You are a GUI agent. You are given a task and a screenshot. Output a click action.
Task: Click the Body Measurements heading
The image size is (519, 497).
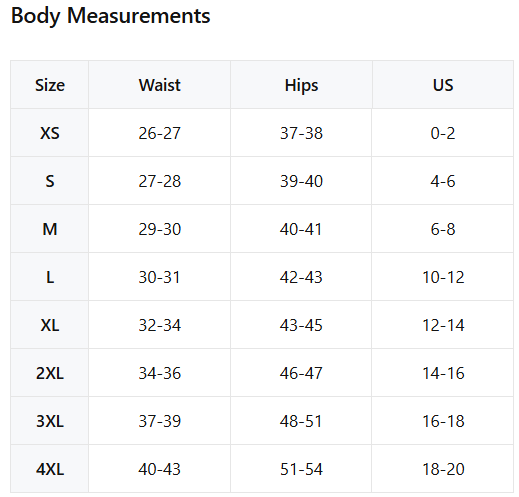coord(111,16)
